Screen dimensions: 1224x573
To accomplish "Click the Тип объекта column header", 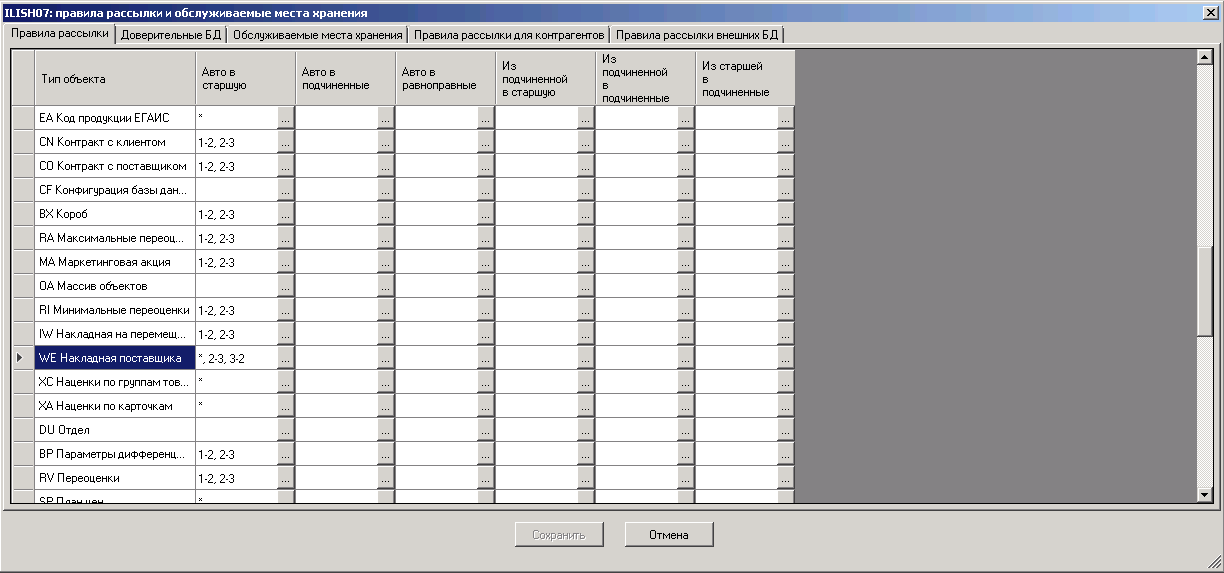I will click(x=115, y=78).
